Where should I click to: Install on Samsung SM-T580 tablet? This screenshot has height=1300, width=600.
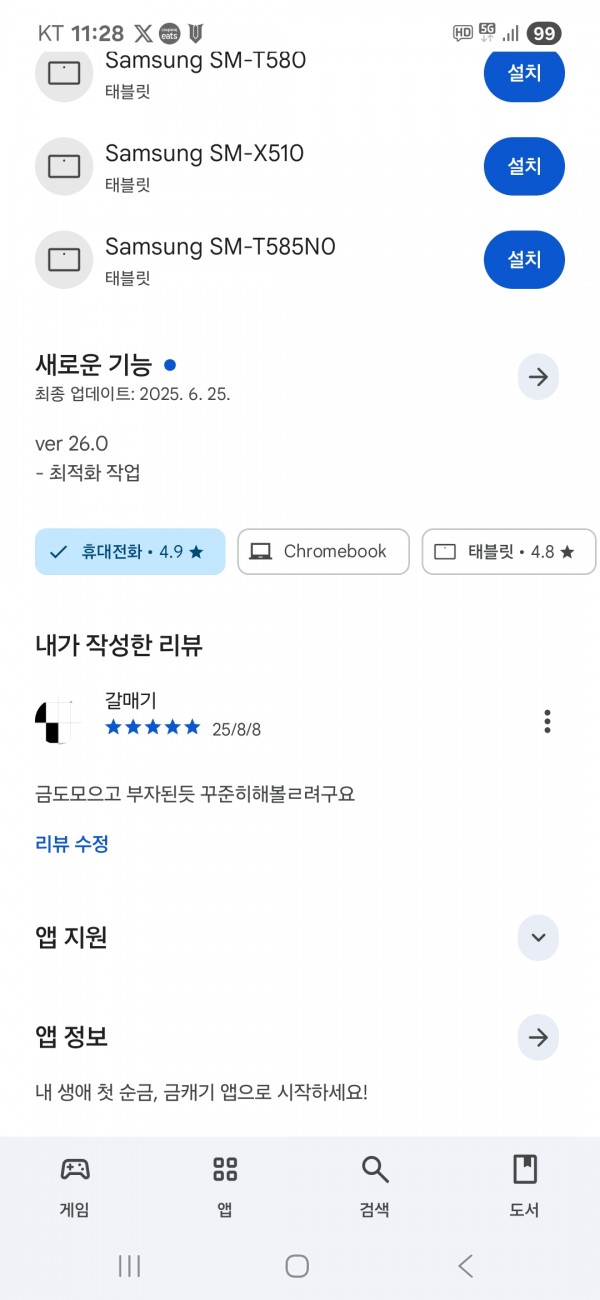click(524, 73)
